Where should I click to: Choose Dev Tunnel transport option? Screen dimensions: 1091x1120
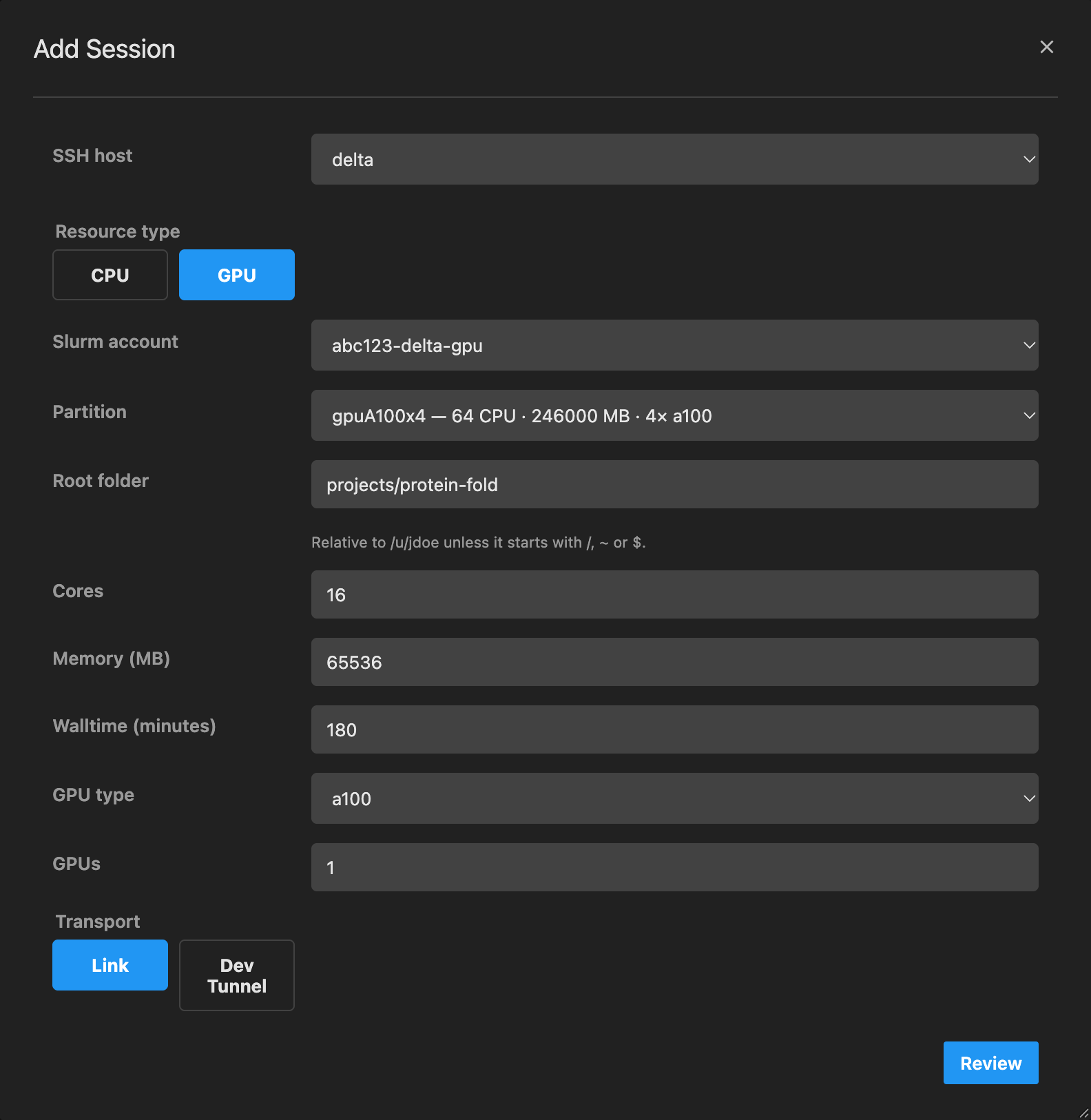tap(237, 975)
